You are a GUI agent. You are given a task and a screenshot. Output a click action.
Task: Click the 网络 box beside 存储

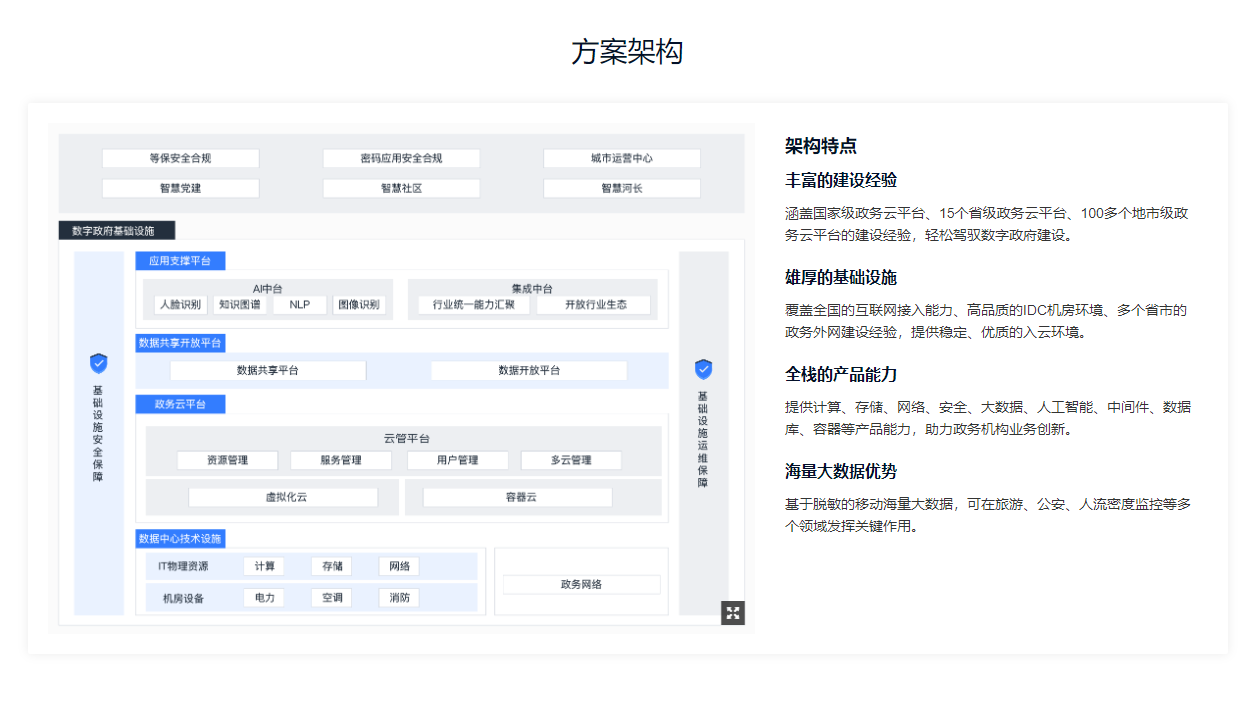point(399,566)
